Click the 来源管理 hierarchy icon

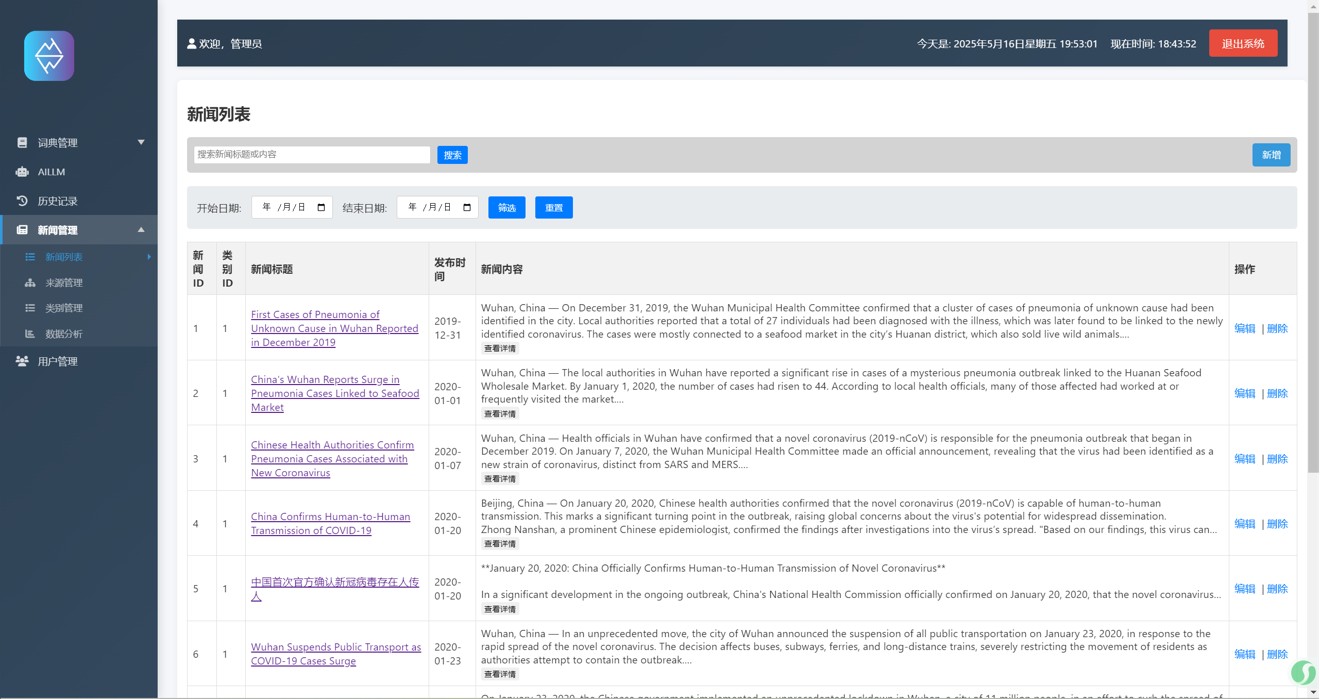[30, 283]
